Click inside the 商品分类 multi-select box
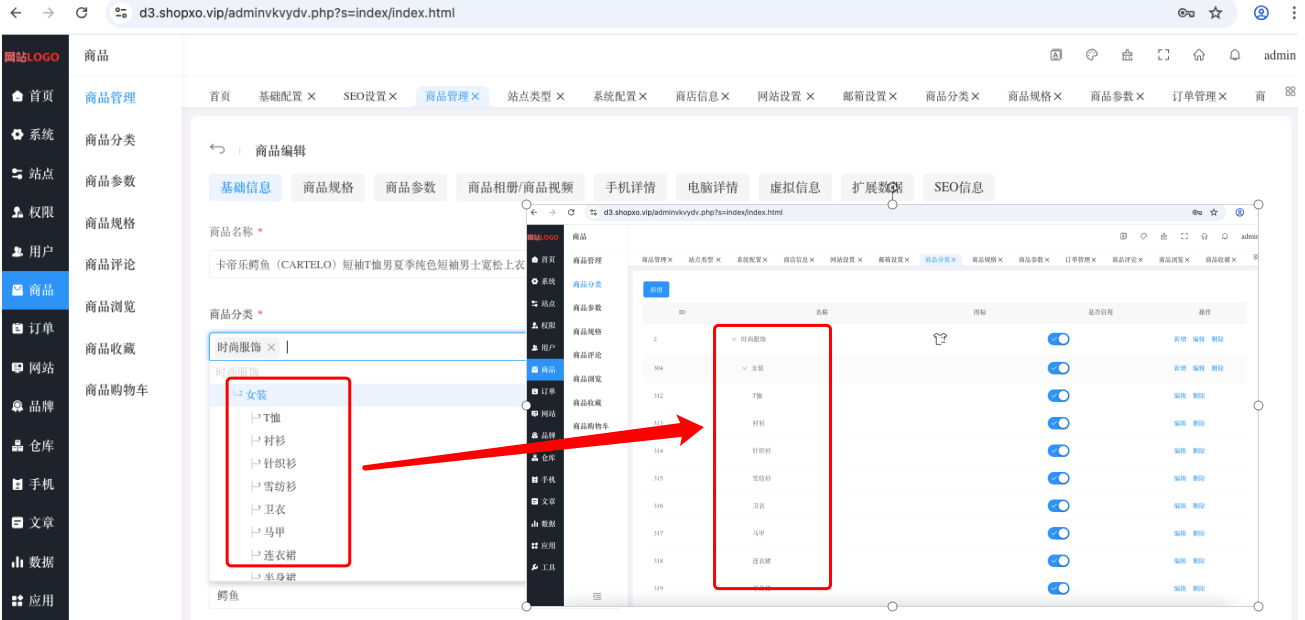The width and height of the screenshot is (1305, 620). coord(368,347)
